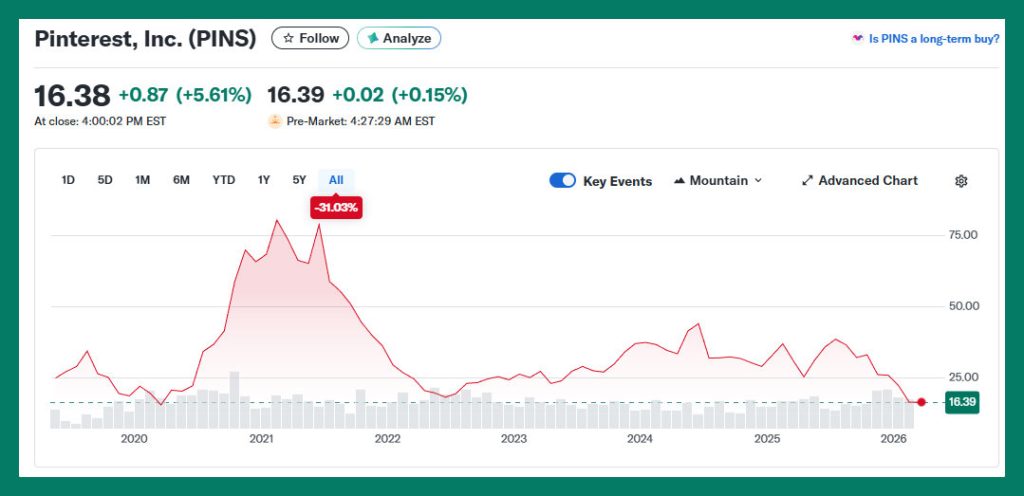Switch to the 5D time range
Image resolution: width=1024 pixels, height=496 pixels.
105,180
